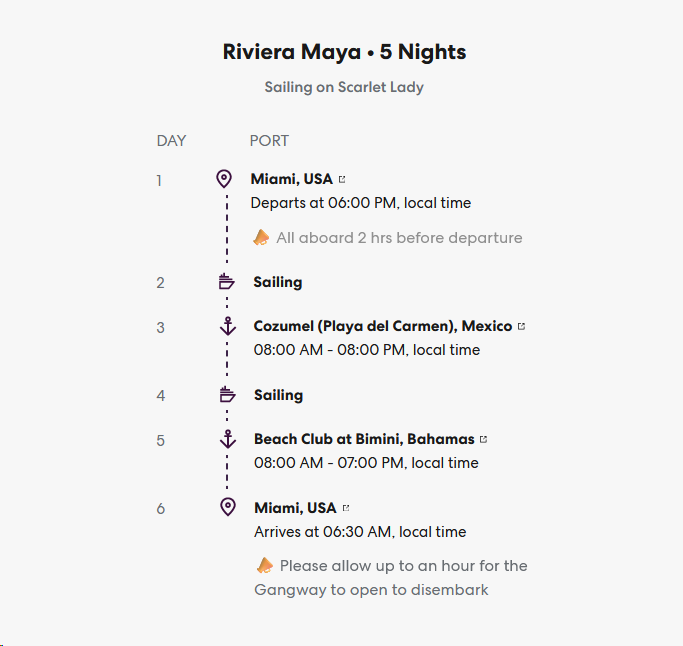Viewport: 683px width, 646px height.
Task: Open the external link icon after Bimini, Bahamas
Action: point(484,439)
